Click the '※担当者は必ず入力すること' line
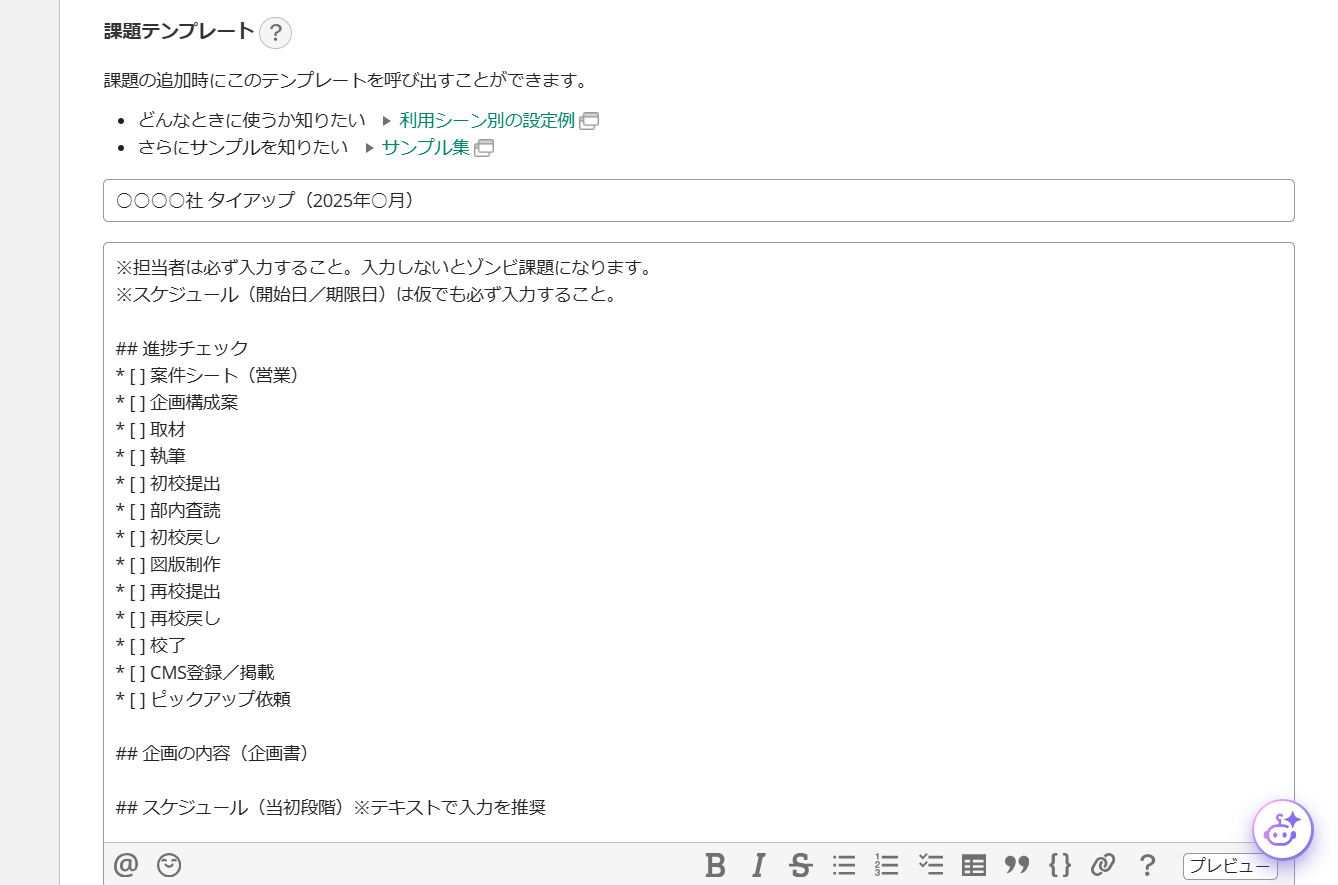Viewport: 1338px width, 885px height. pyautogui.click(x=384, y=268)
